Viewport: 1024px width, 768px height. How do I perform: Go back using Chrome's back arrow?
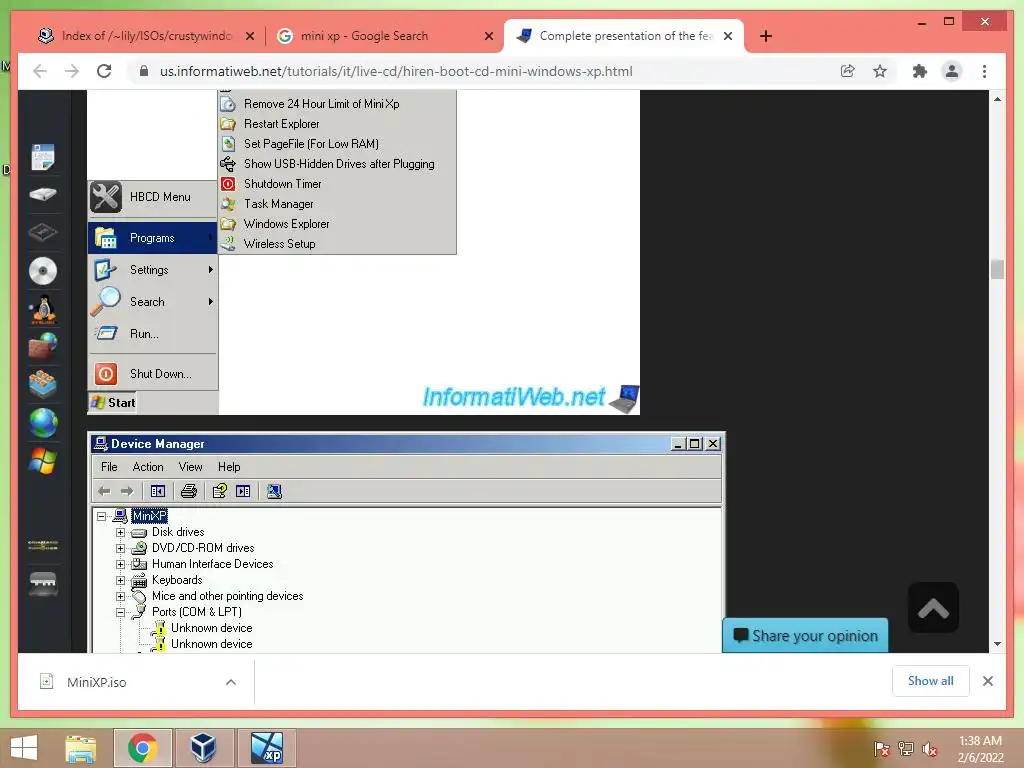40,71
